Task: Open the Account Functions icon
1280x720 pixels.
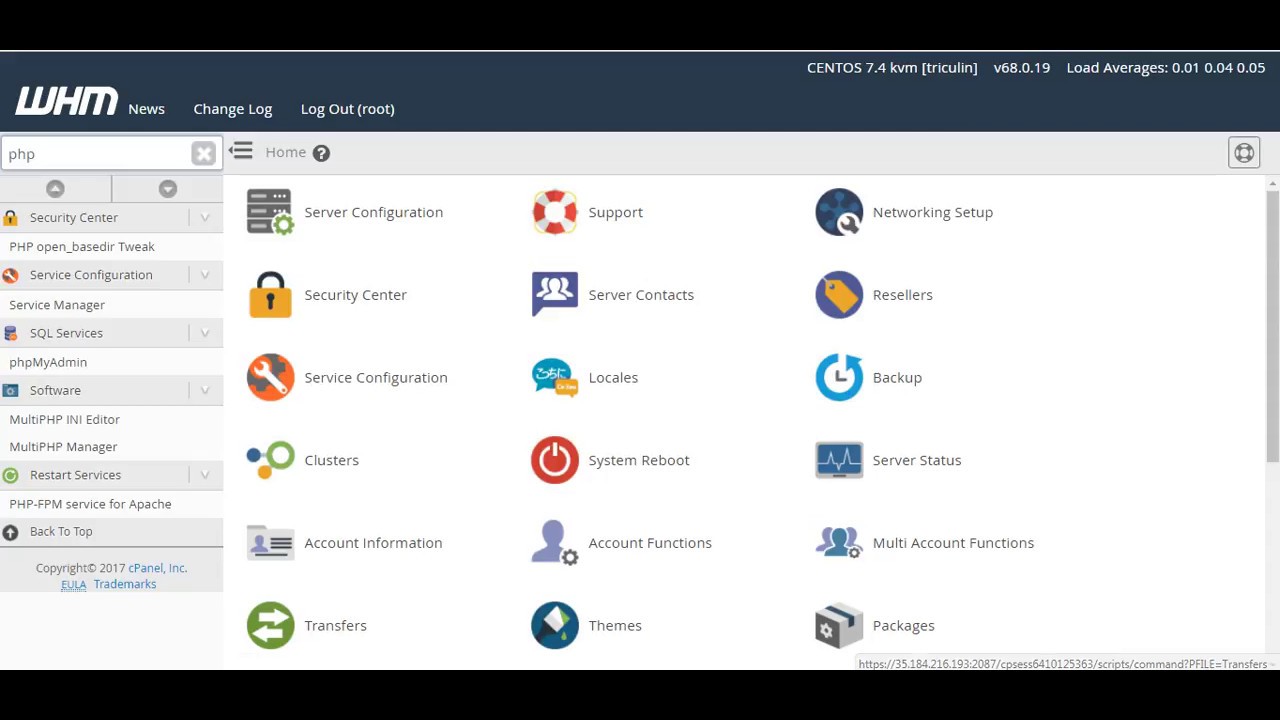Action: pyautogui.click(x=555, y=543)
